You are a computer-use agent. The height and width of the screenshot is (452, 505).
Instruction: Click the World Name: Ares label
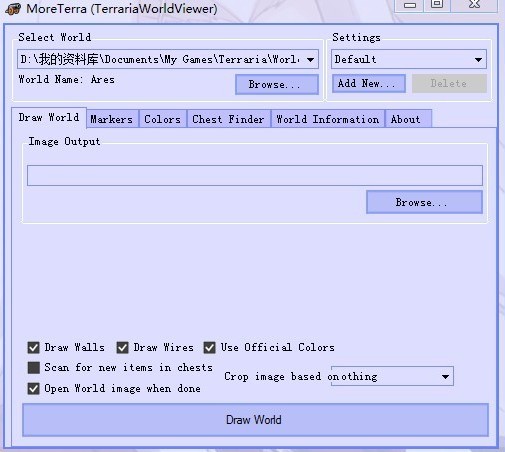point(67,79)
